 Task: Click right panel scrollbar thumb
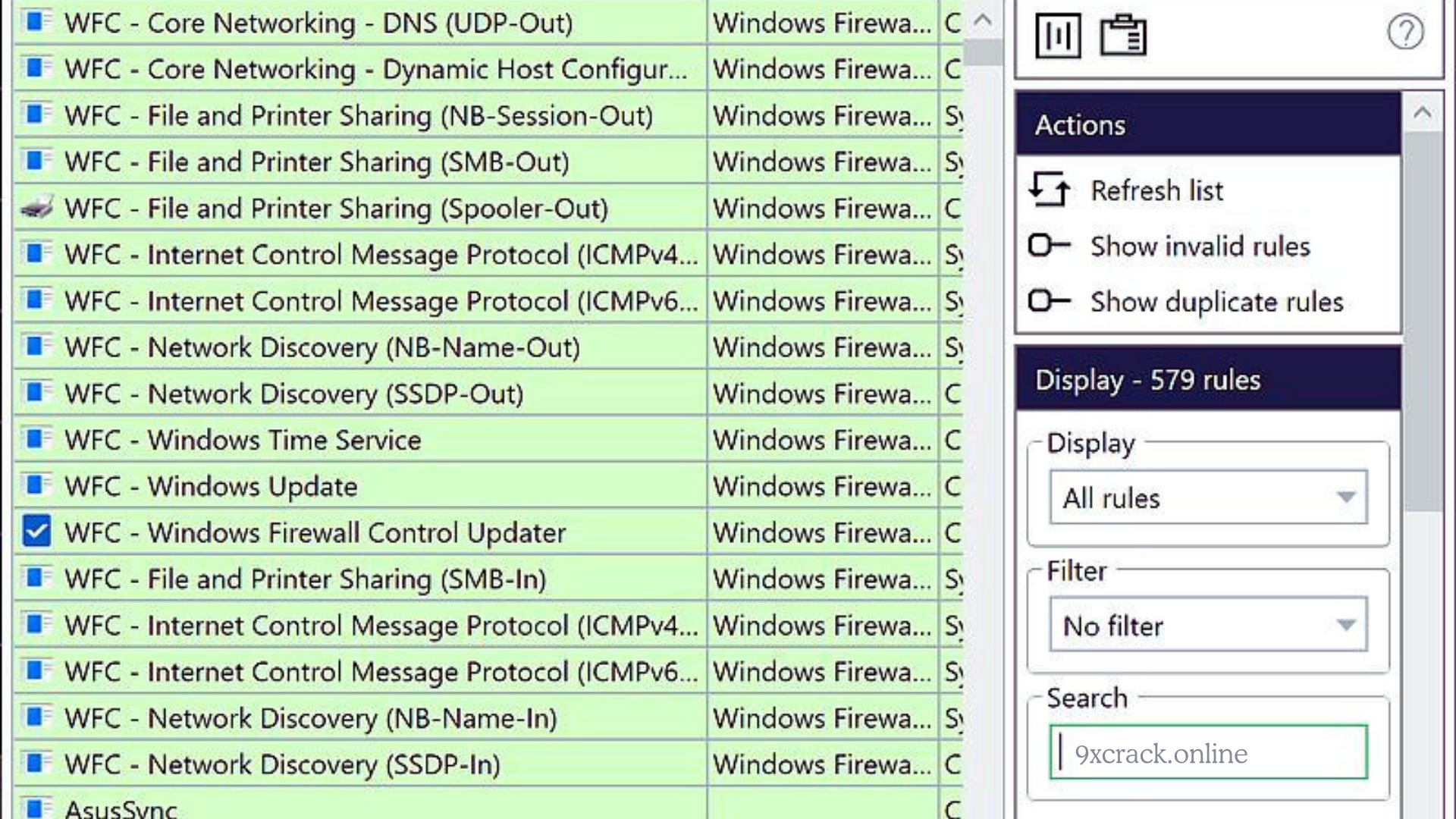coord(1423,322)
